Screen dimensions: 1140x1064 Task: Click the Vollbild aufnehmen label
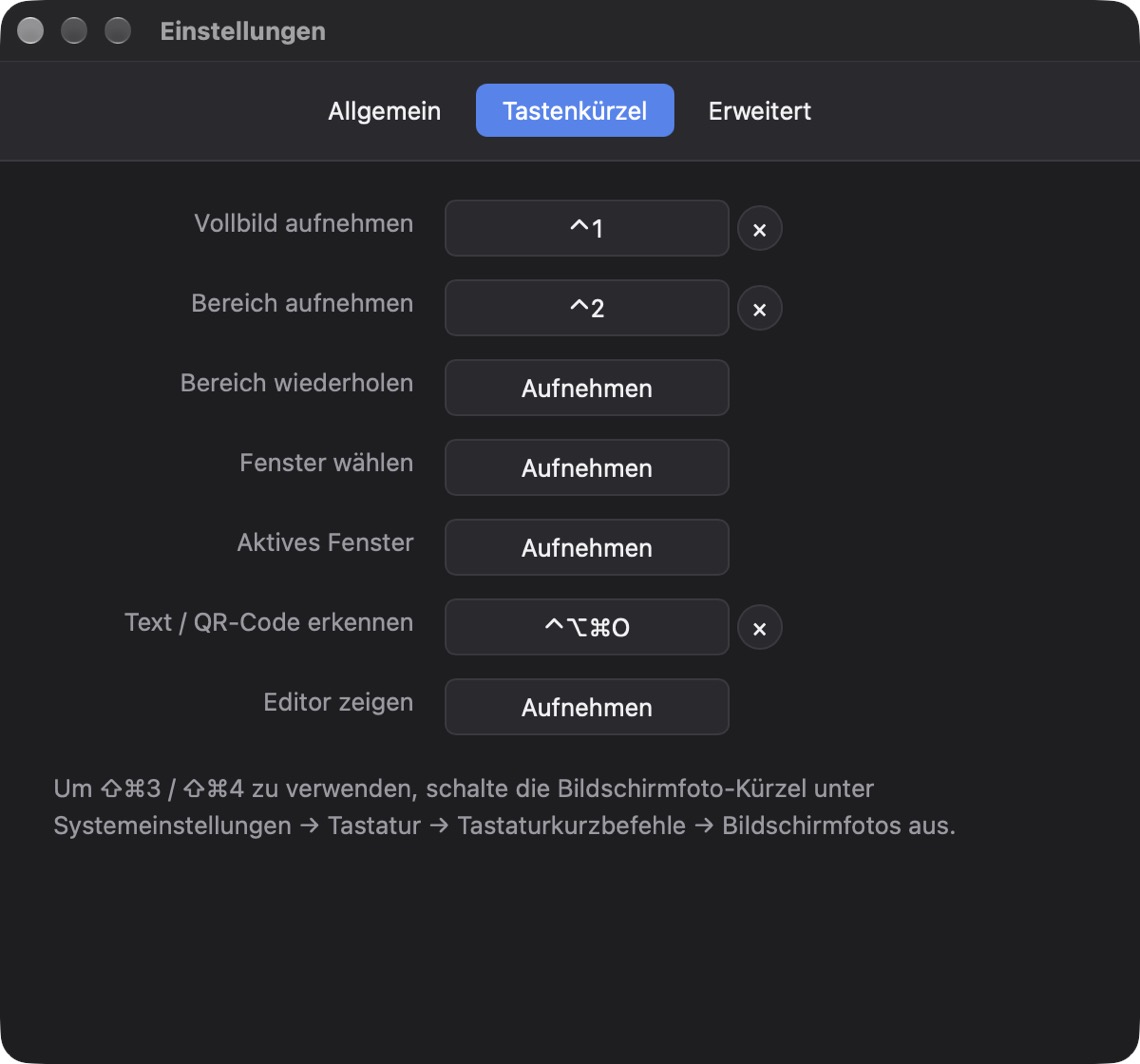(x=303, y=224)
